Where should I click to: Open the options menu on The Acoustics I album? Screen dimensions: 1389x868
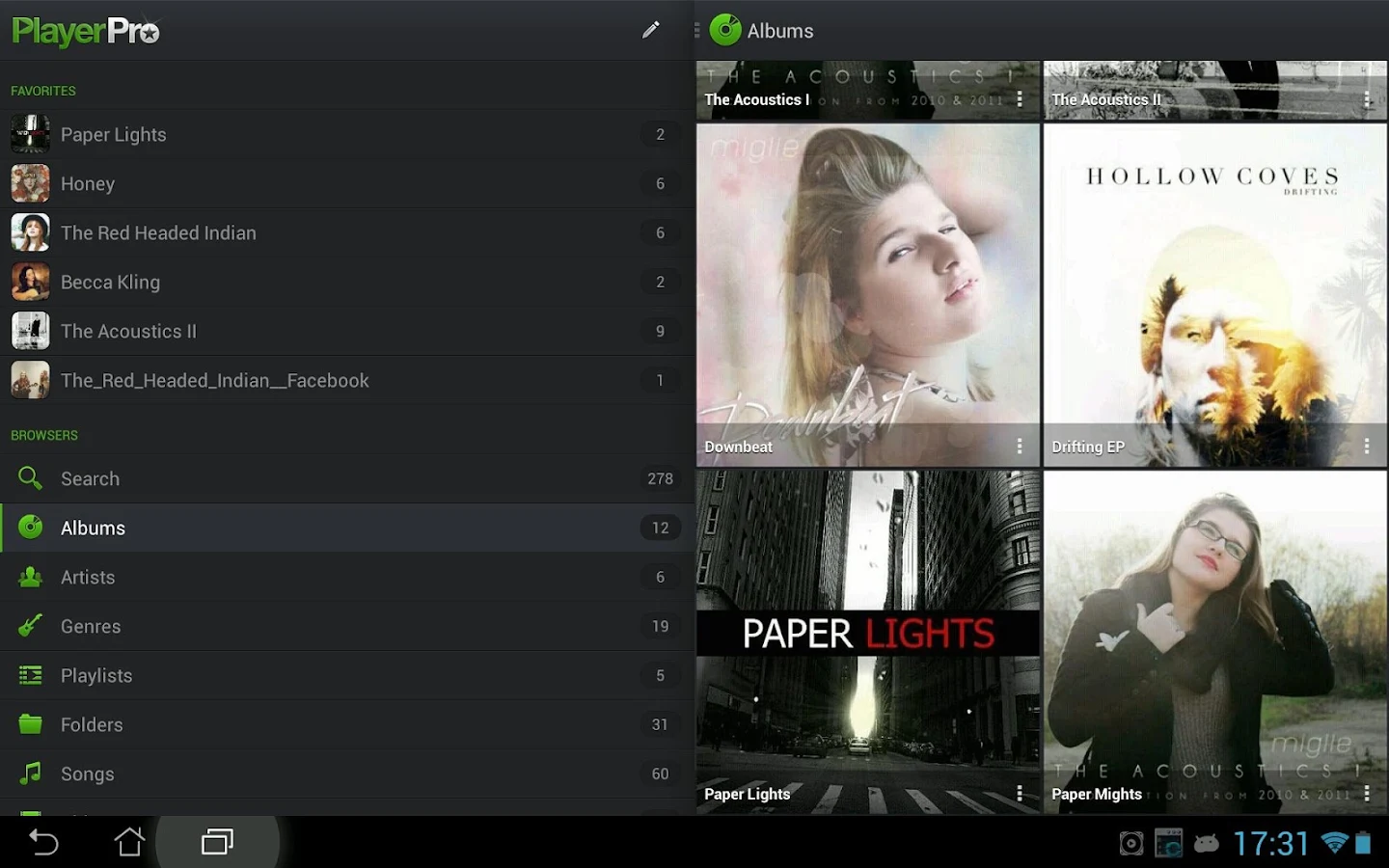[x=1021, y=98]
